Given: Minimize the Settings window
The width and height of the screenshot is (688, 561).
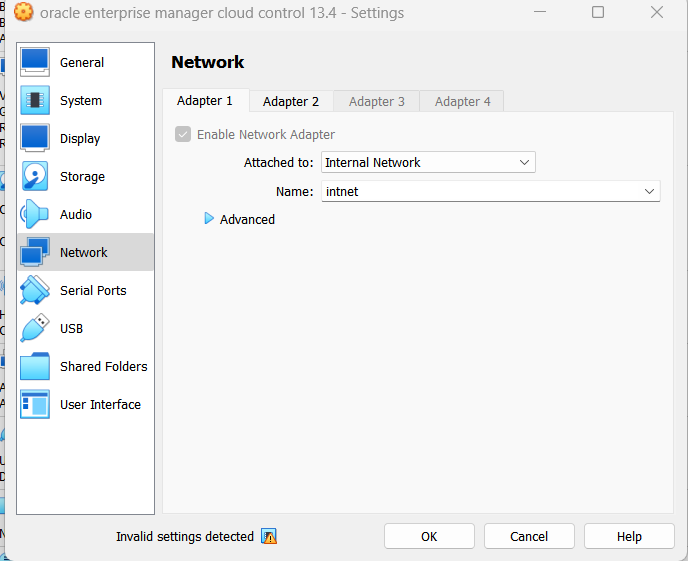Looking at the screenshot, I should click(x=540, y=12).
